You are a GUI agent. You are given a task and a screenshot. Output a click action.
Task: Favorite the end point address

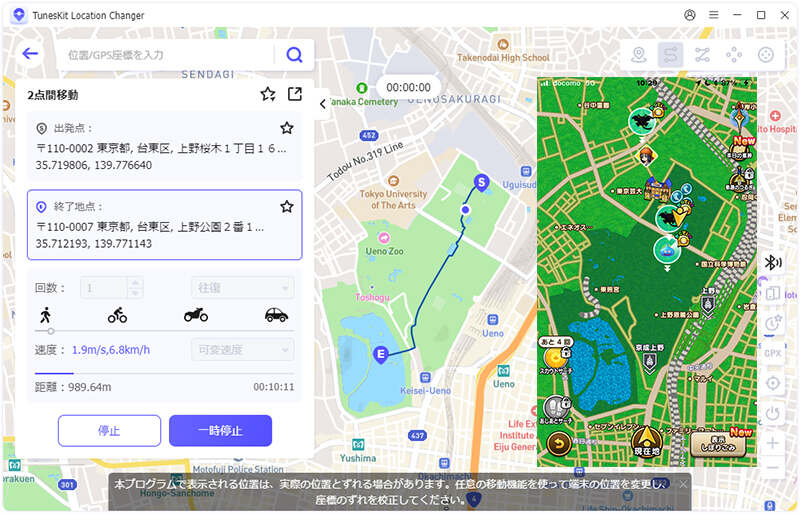pyautogui.click(x=287, y=206)
